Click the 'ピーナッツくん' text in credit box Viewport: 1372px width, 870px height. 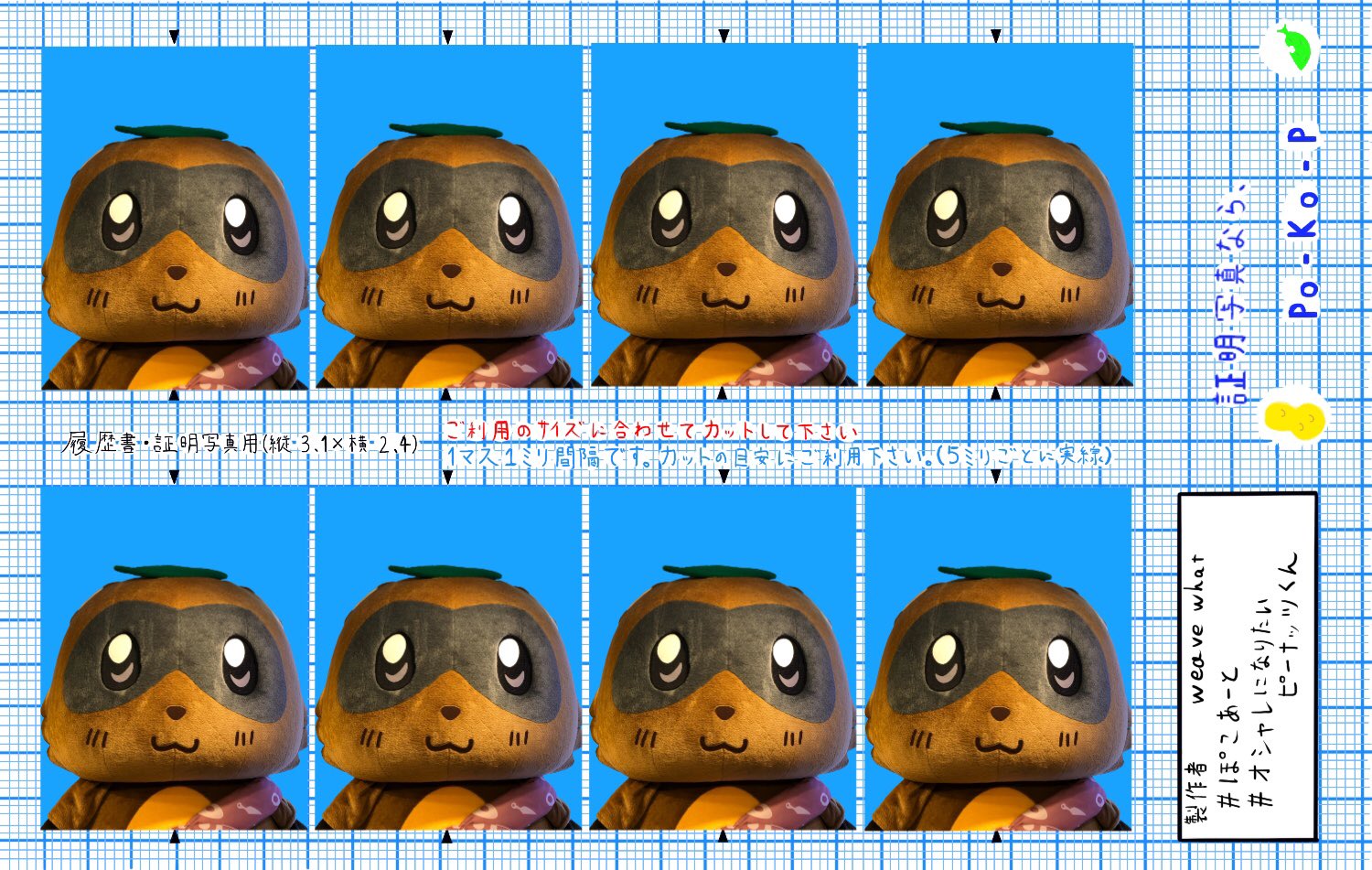pos(1289,624)
